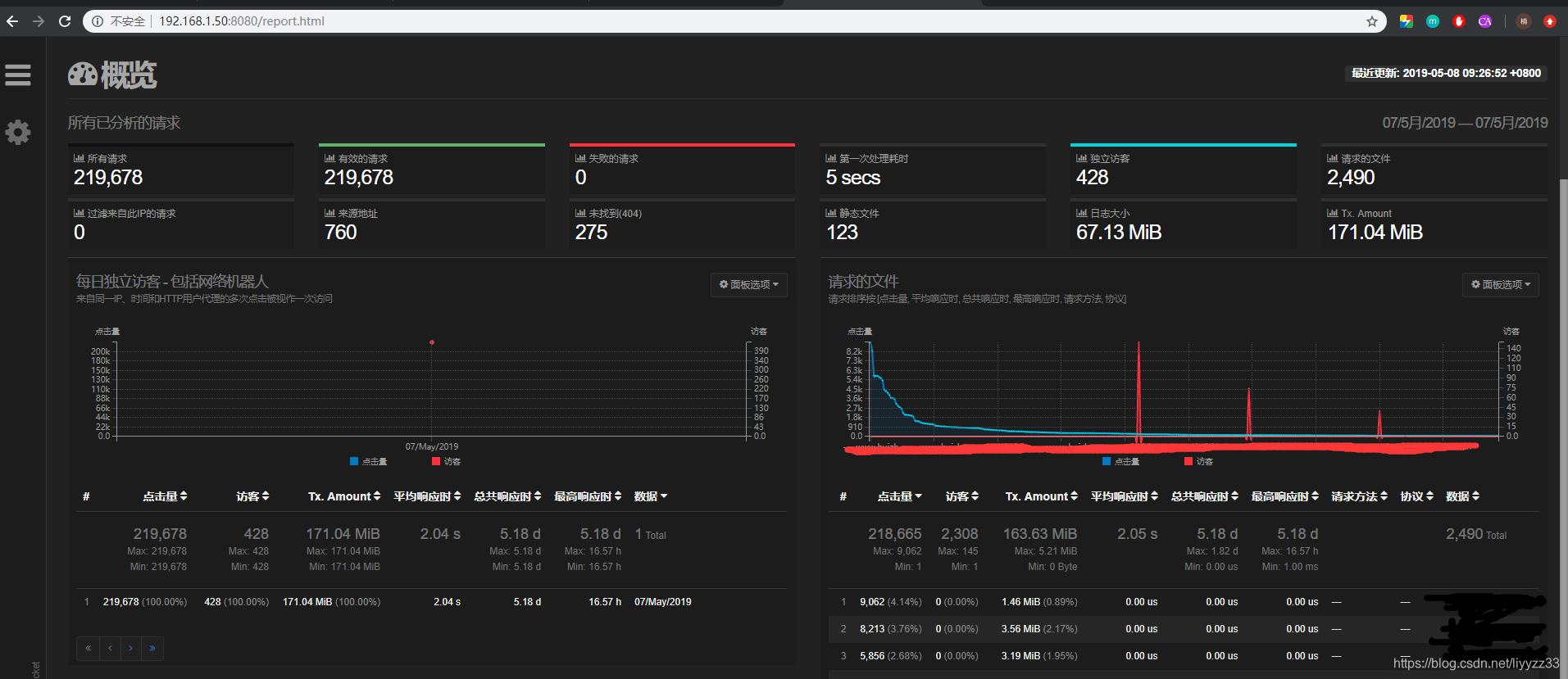This screenshot has width=1568, height=679.
Task: Click the chart icon beside 独立访客
Action: point(1082,158)
